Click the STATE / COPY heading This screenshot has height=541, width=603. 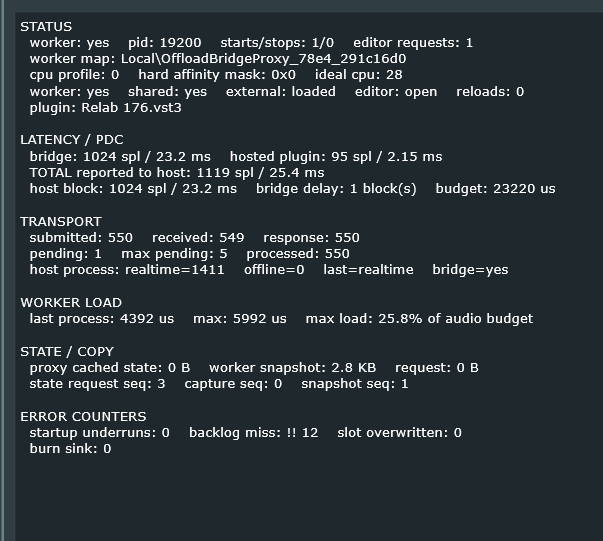coord(67,351)
